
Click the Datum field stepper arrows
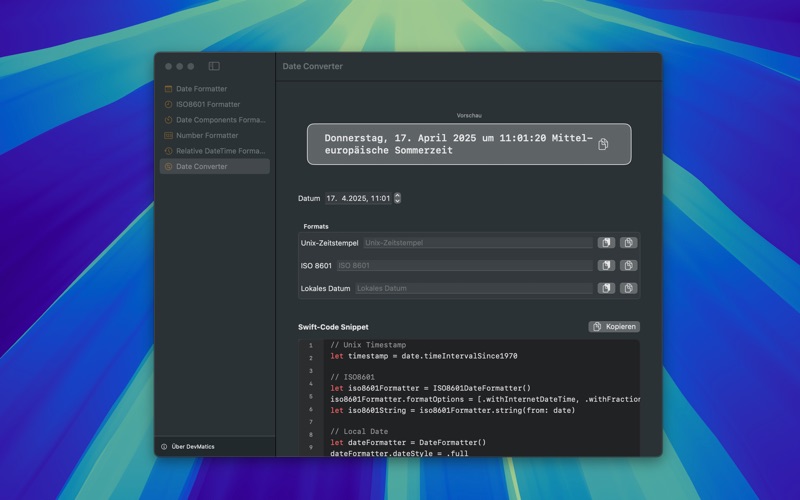tap(397, 198)
